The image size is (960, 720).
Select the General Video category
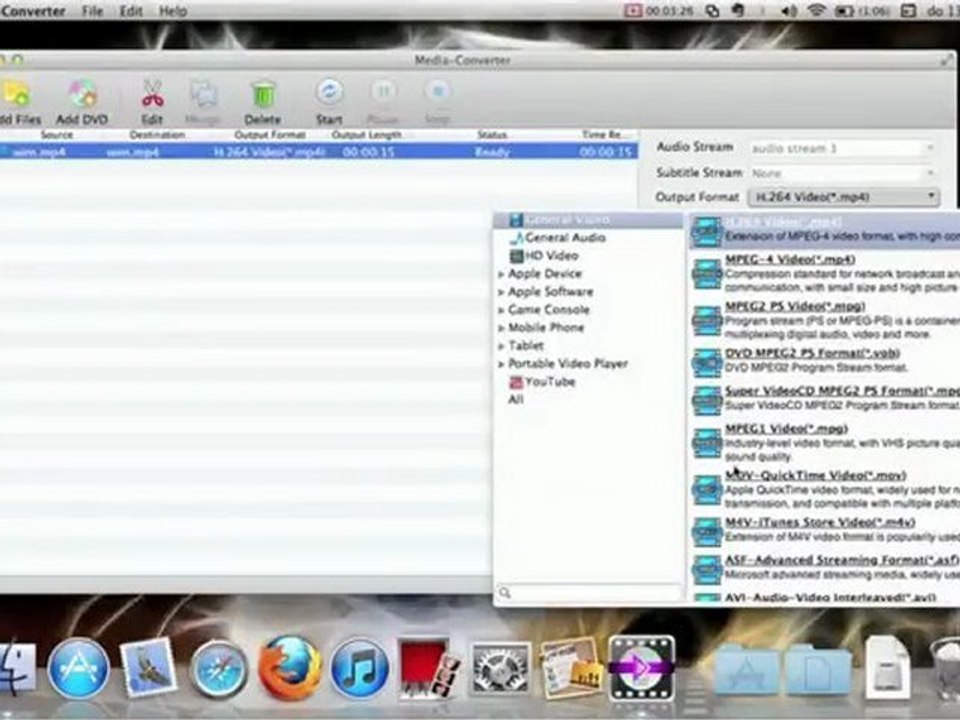pos(588,220)
